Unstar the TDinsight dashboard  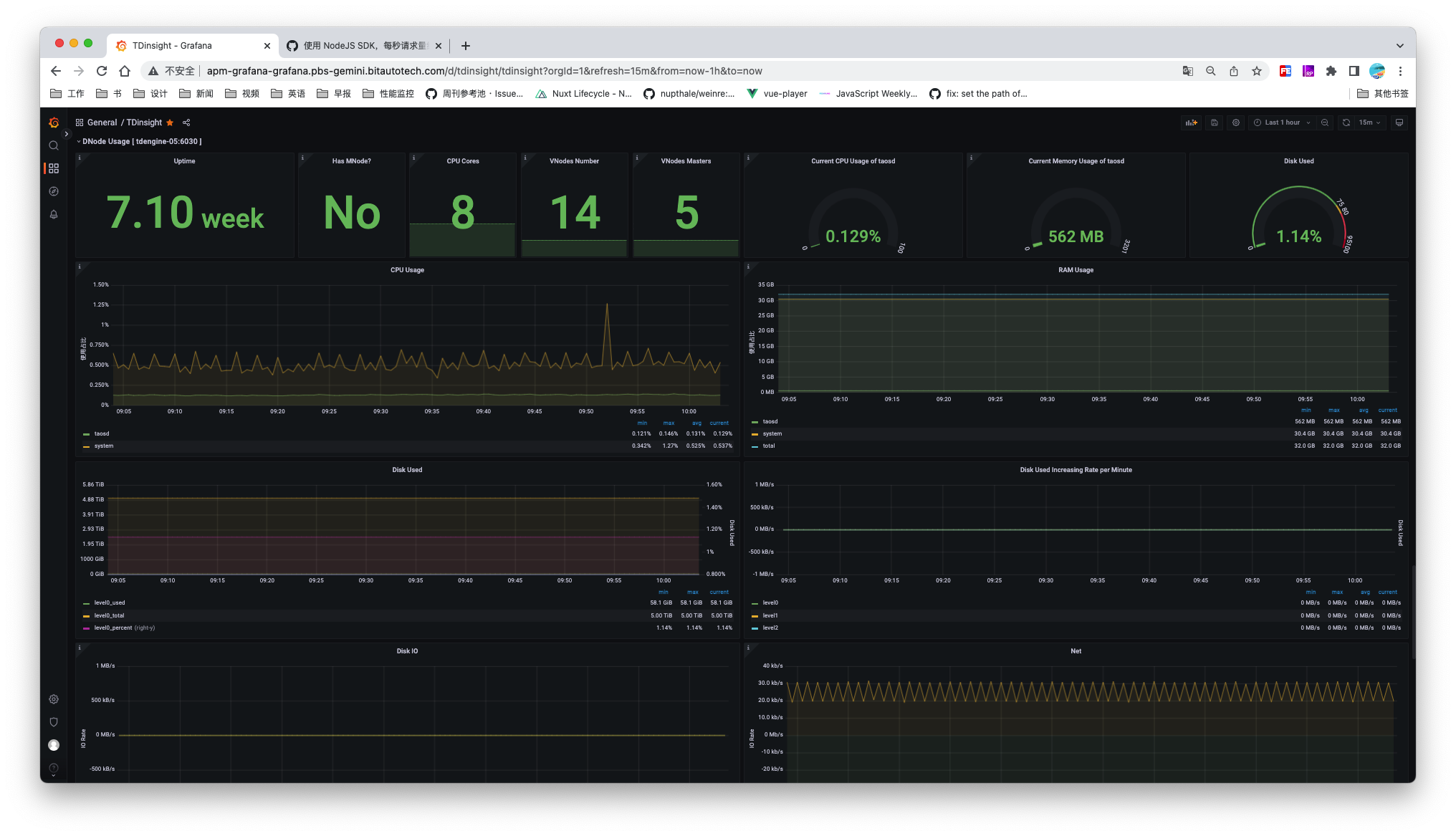(170, 122)
